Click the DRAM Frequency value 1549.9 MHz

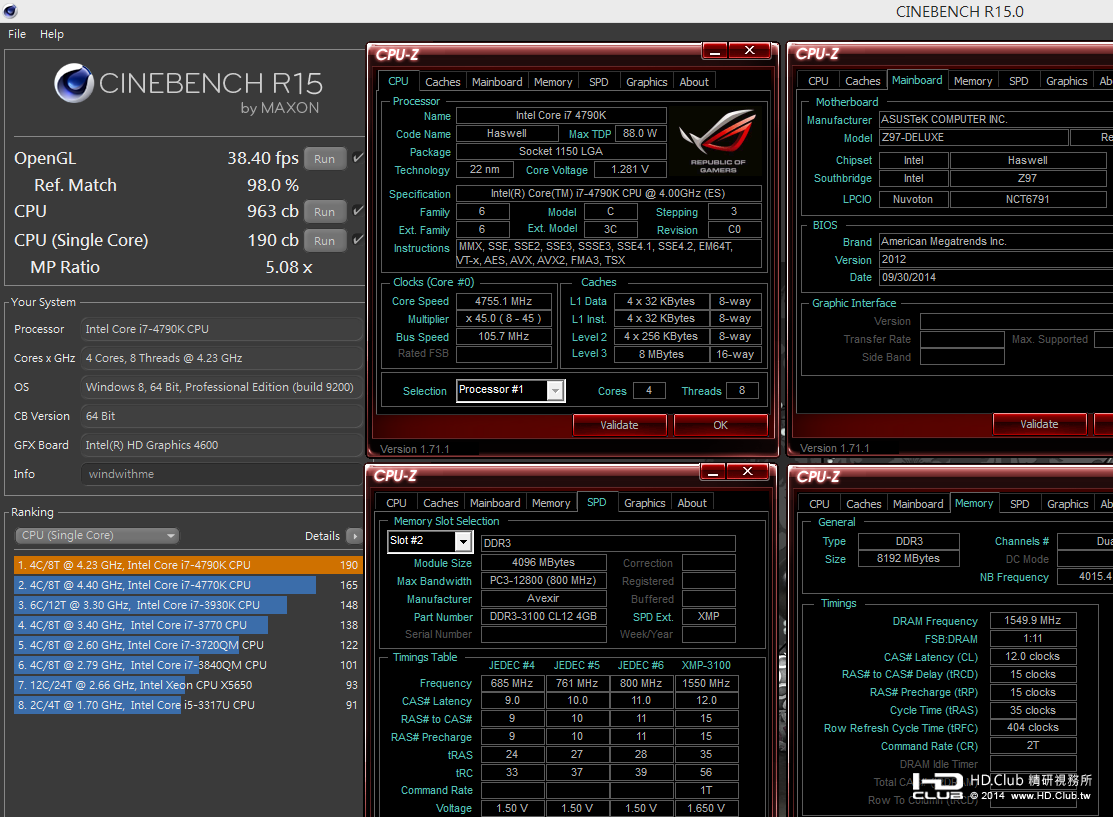[x=1033, y=620]
